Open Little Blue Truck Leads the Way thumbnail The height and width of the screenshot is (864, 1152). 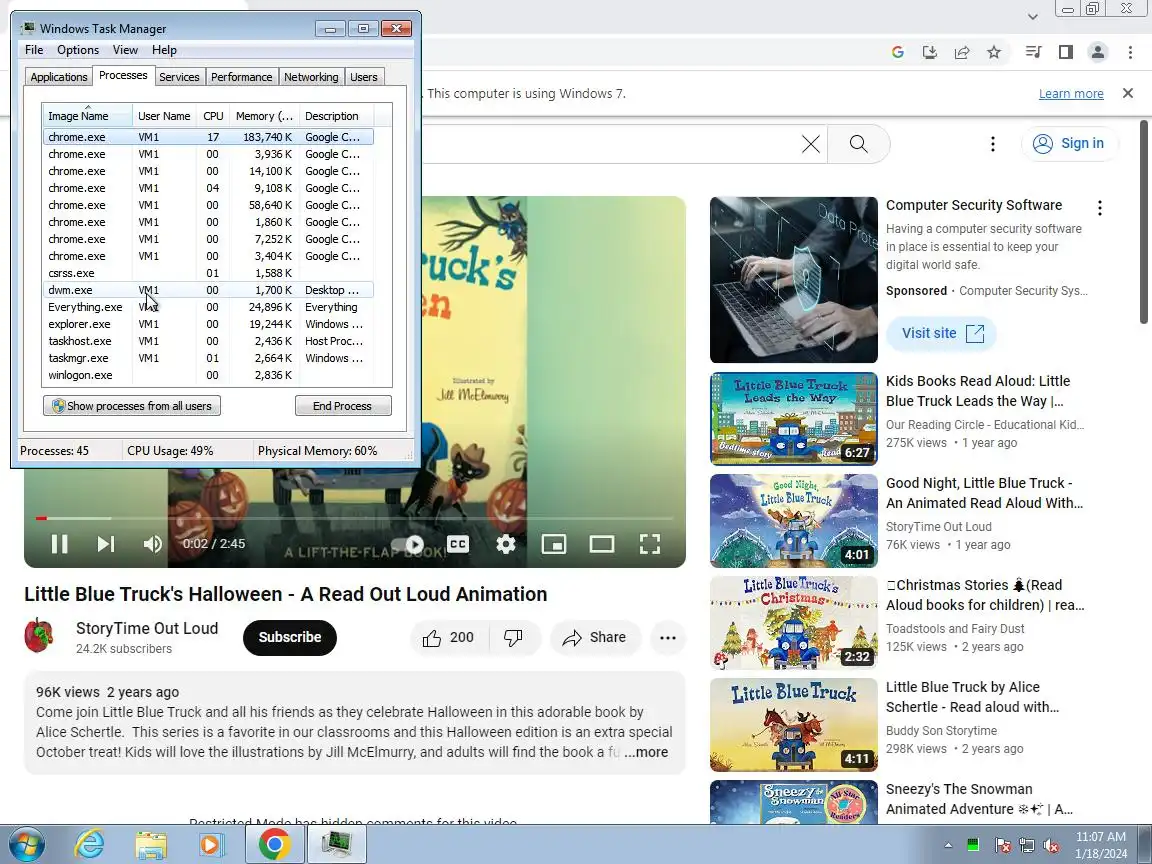tap(793, 419)
